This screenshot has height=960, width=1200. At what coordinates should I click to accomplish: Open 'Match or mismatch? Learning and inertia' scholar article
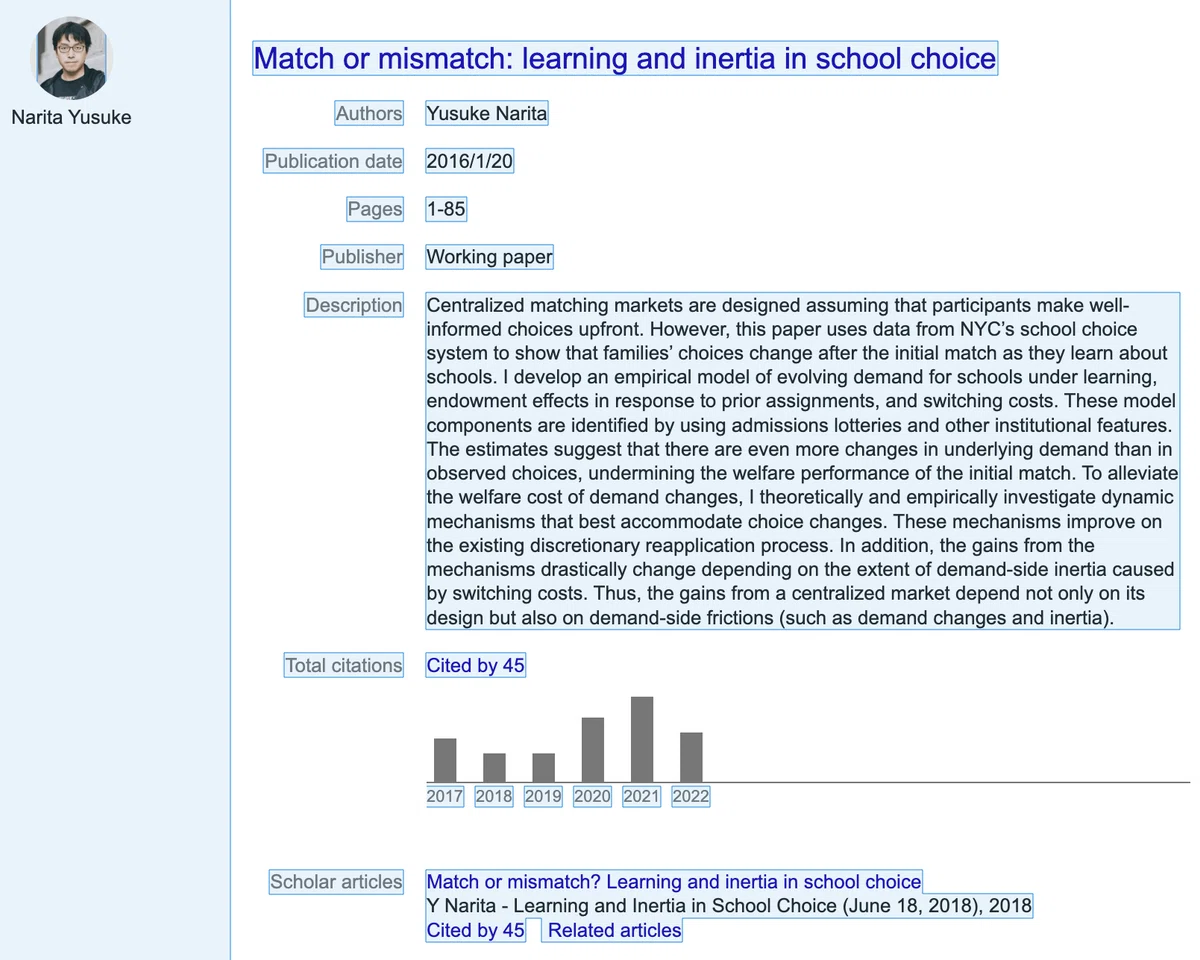coord(673,882)
